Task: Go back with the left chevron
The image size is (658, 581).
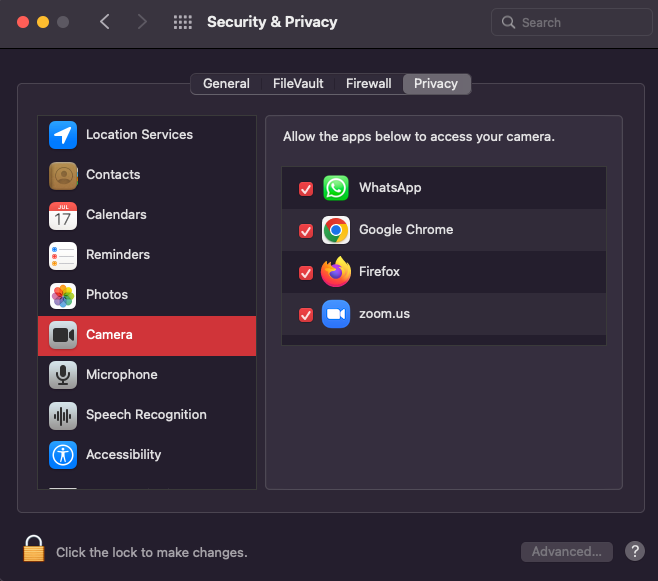Action: pos(104,22)
